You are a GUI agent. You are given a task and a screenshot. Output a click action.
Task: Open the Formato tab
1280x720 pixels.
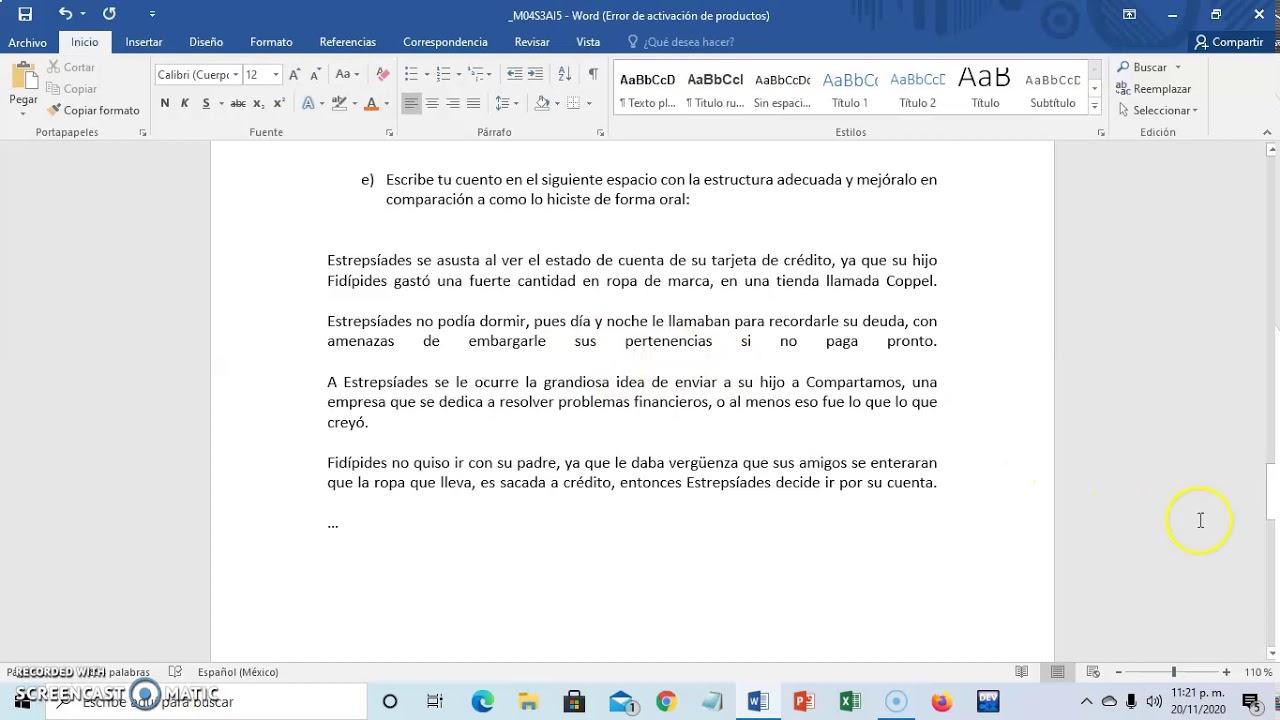[271, 42]
